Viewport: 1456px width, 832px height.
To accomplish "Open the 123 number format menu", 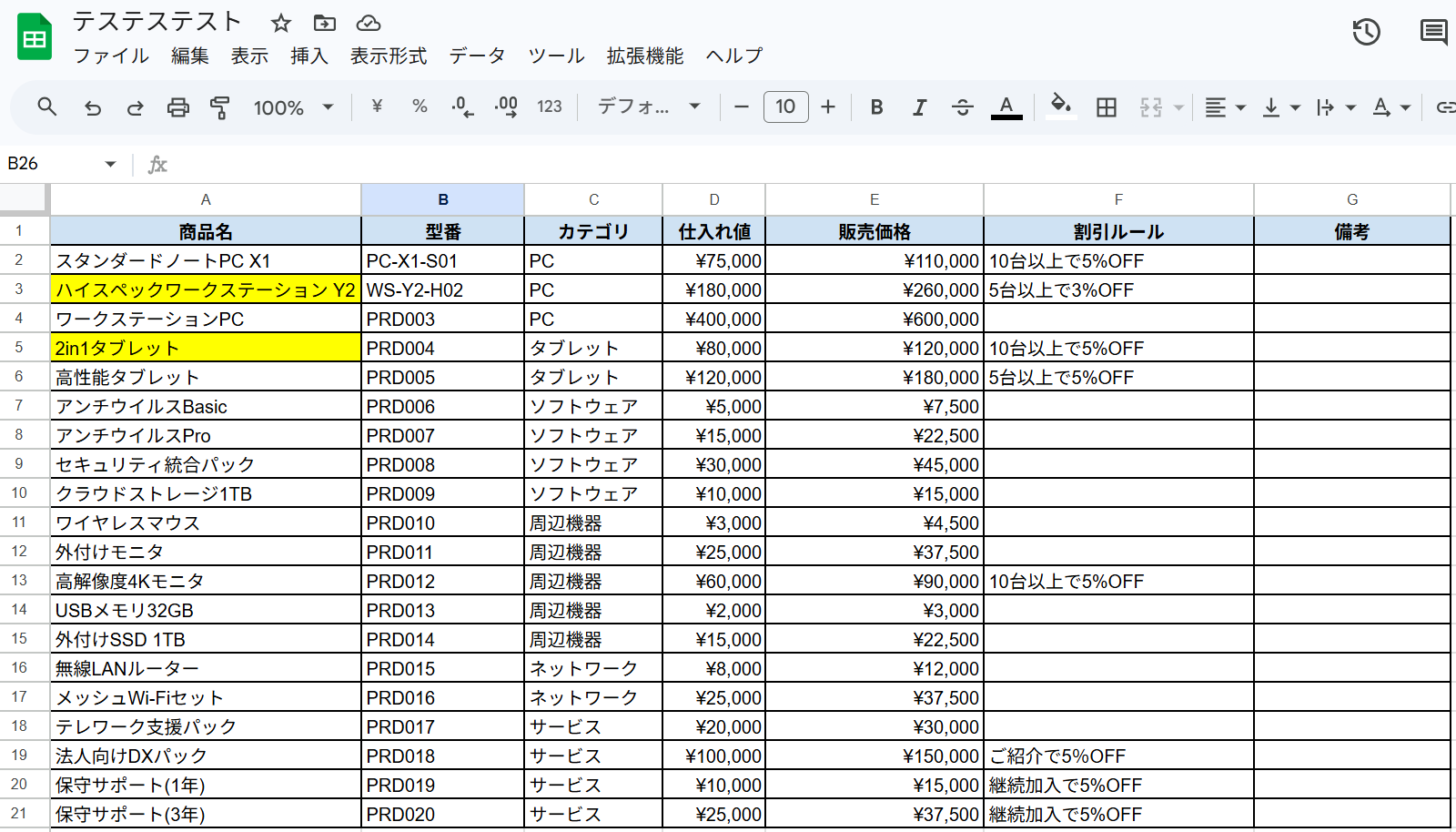I will coord(550,107).
